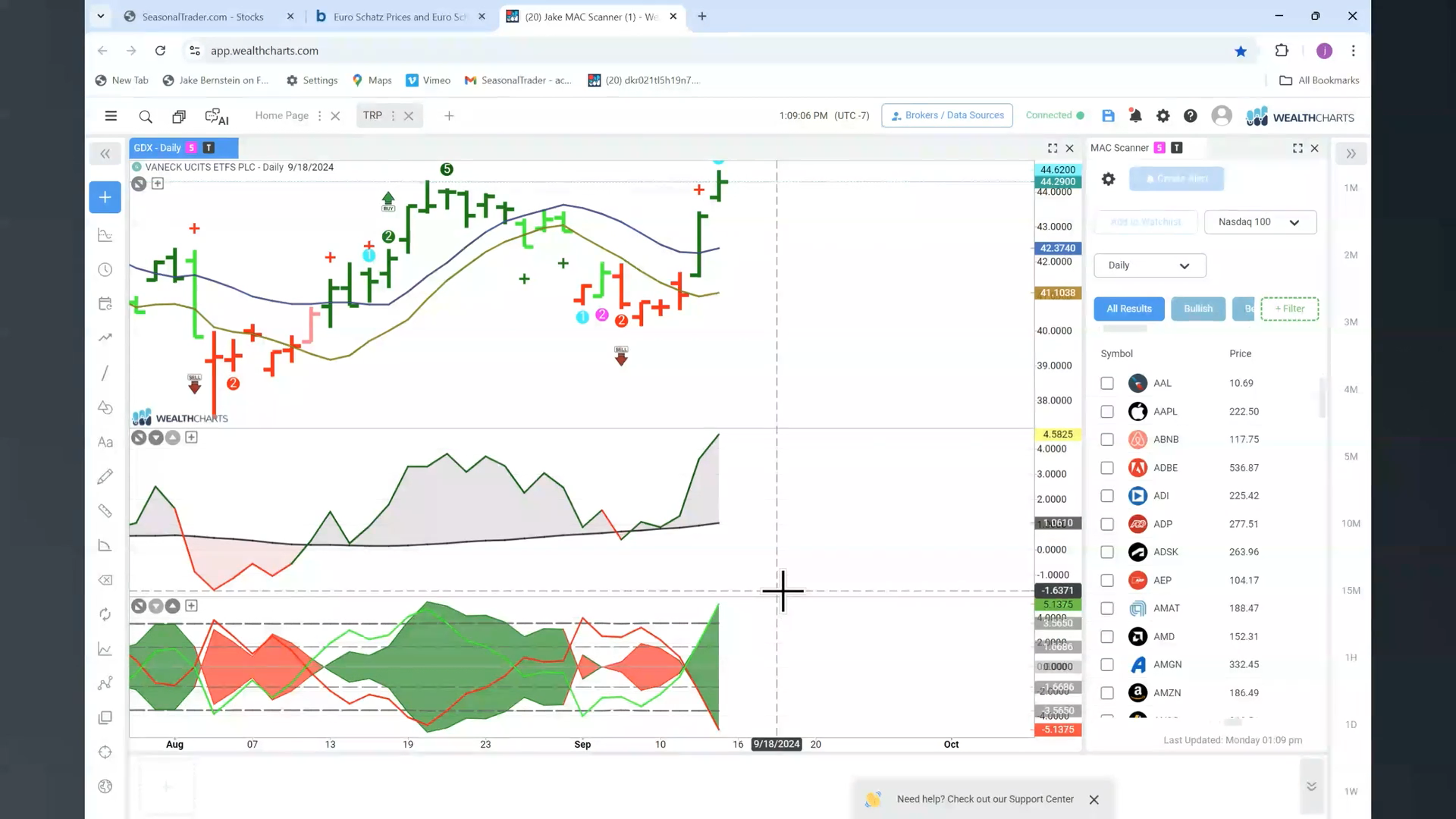The width and height of the screenshot is (1456, 819).
Task: Check the ADSK symbol checkbox
Action: [x=1107, y=552]
